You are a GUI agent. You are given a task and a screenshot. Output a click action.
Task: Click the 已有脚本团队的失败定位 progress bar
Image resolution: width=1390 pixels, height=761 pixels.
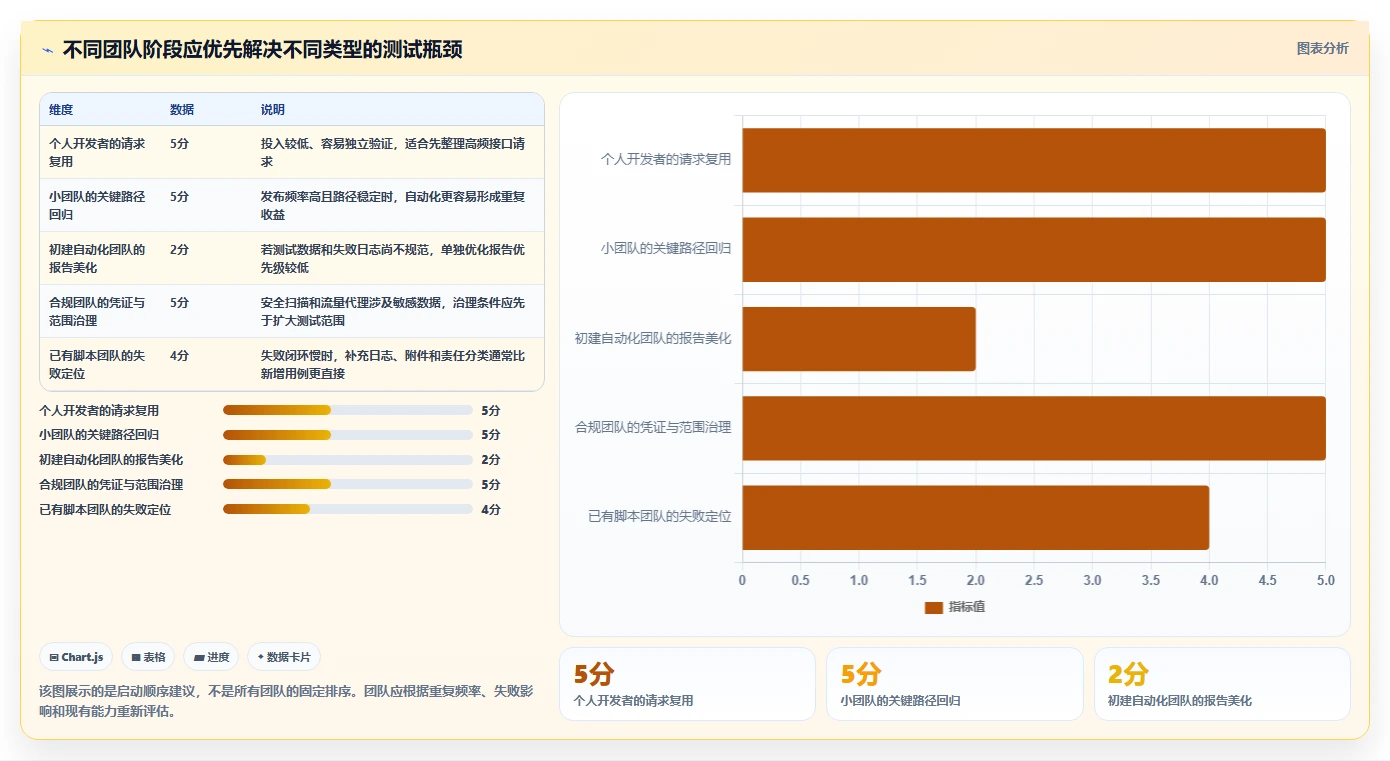[347, 509]
